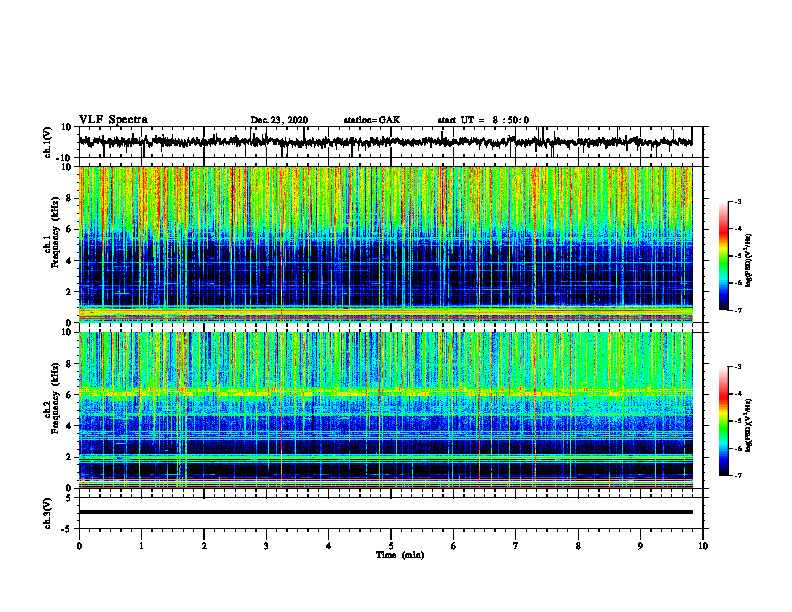This screenshot has width=792, height=612.
Task: Click the "ch.1(V)" waveform axis label
Action: click(47, 142)
